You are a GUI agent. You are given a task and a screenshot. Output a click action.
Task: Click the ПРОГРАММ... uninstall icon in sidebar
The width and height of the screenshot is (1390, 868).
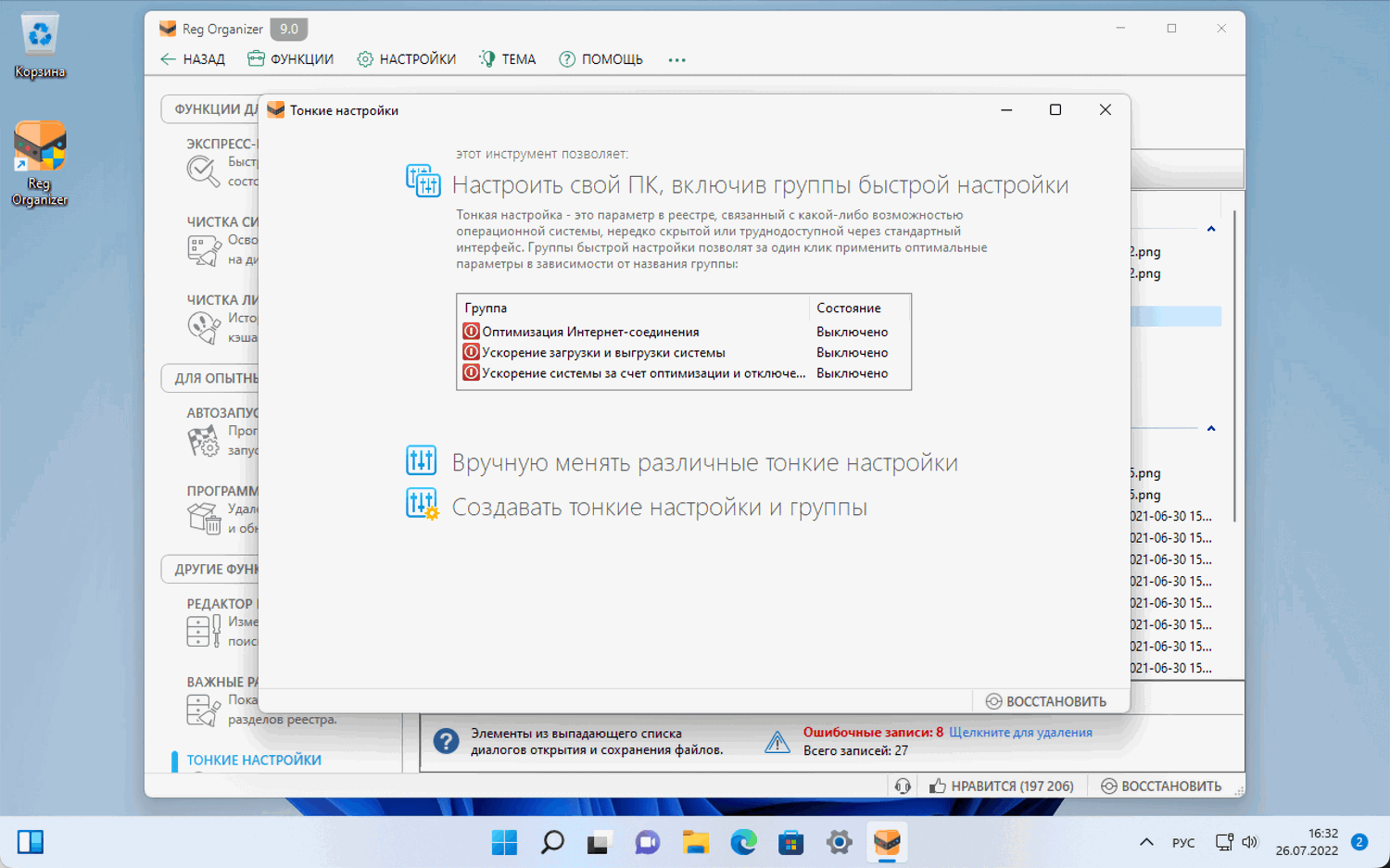203,518
